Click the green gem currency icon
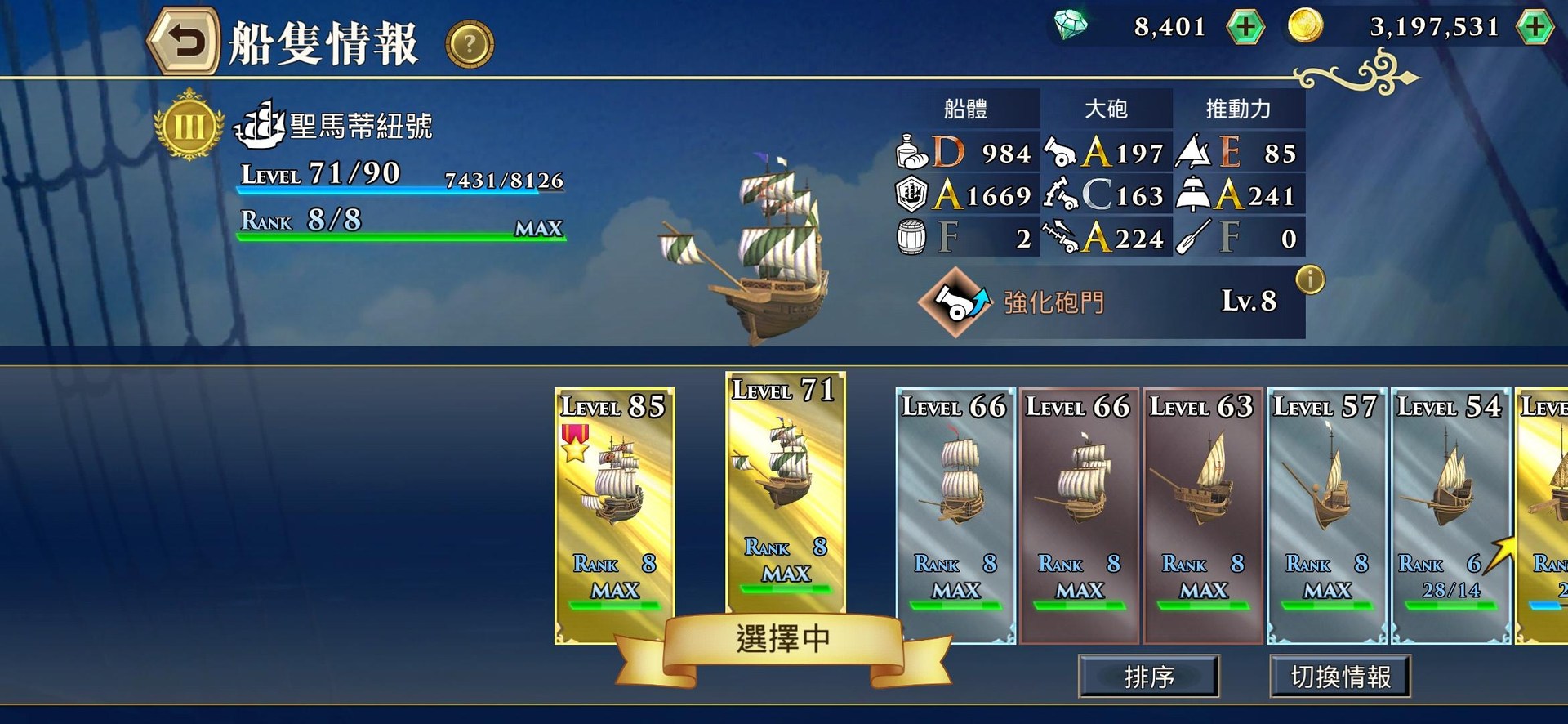This screenshot has width=1568, height=724. (1071, 26)
